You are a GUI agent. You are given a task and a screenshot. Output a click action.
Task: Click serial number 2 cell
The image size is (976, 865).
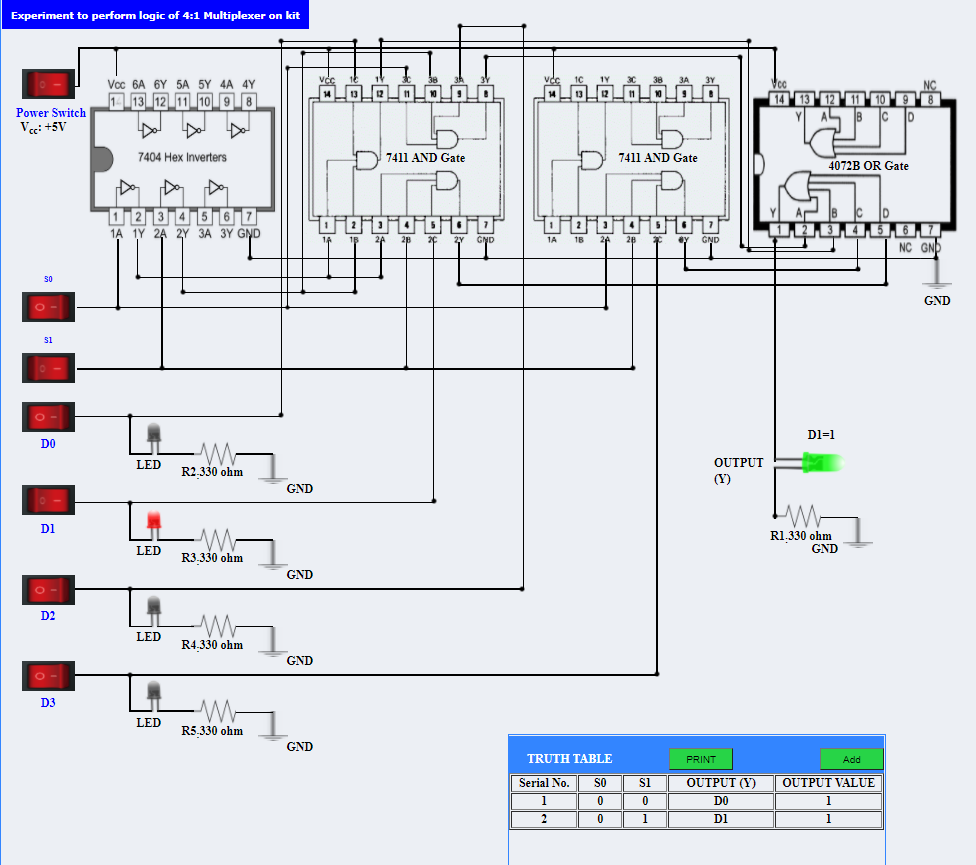[544, 819]
